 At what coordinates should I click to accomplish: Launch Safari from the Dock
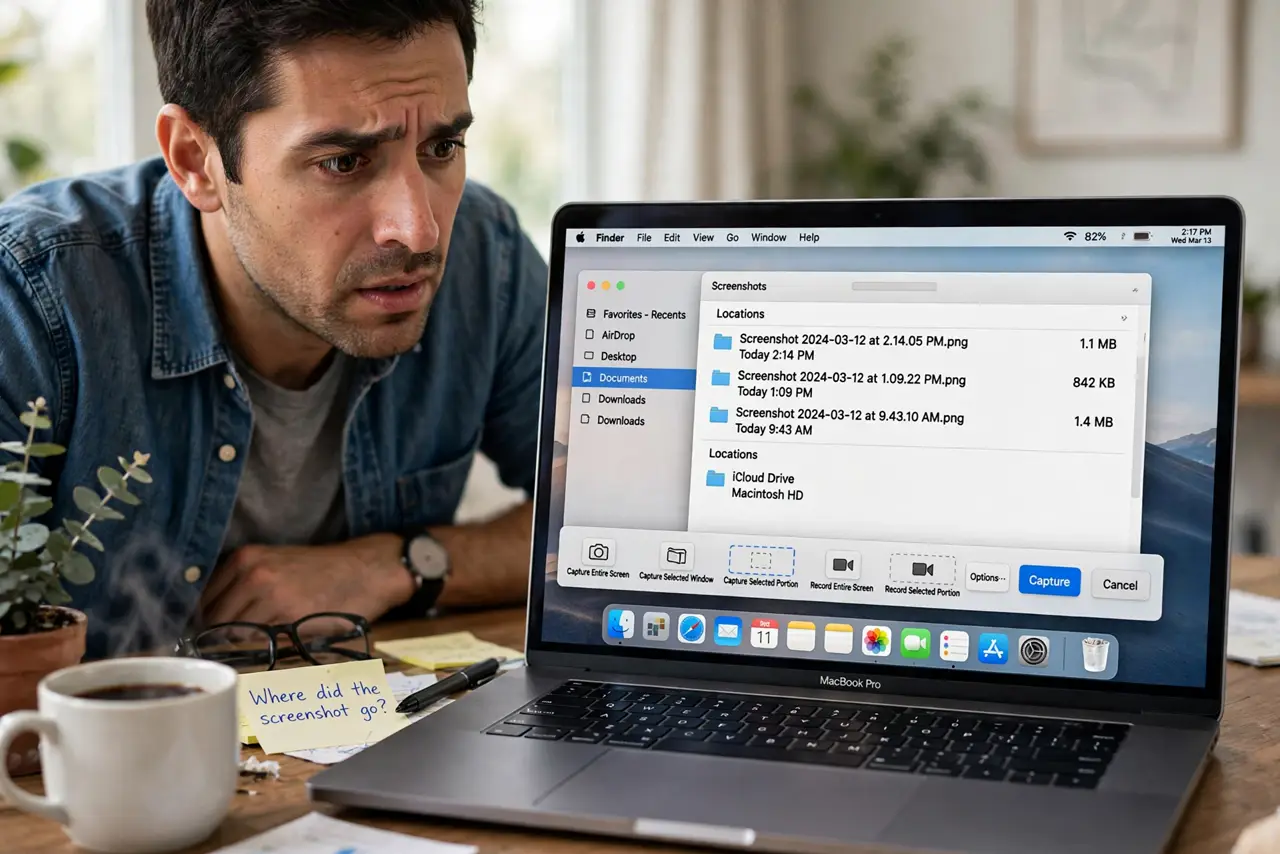point(692,629)
